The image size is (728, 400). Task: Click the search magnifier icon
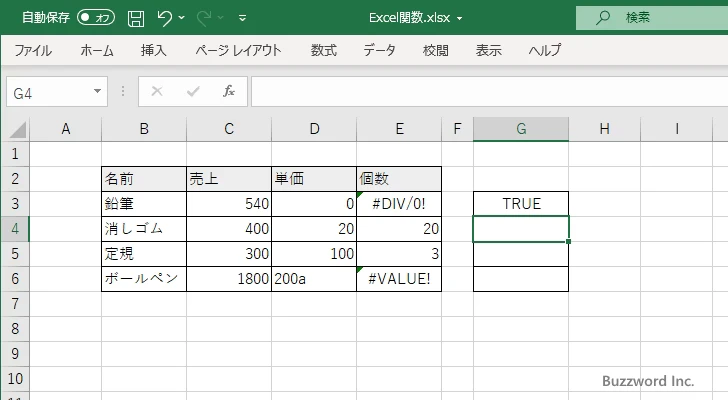pyautogui.click(x=603, y=18)
